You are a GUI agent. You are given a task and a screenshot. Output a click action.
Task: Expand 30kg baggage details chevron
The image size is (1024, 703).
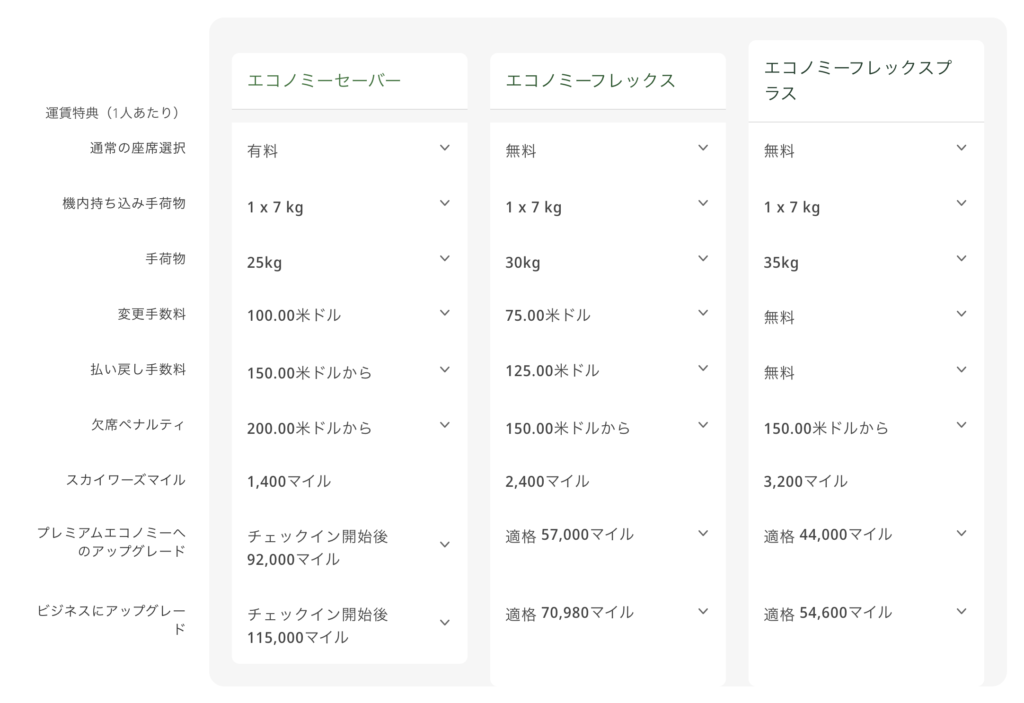(703, 259)
